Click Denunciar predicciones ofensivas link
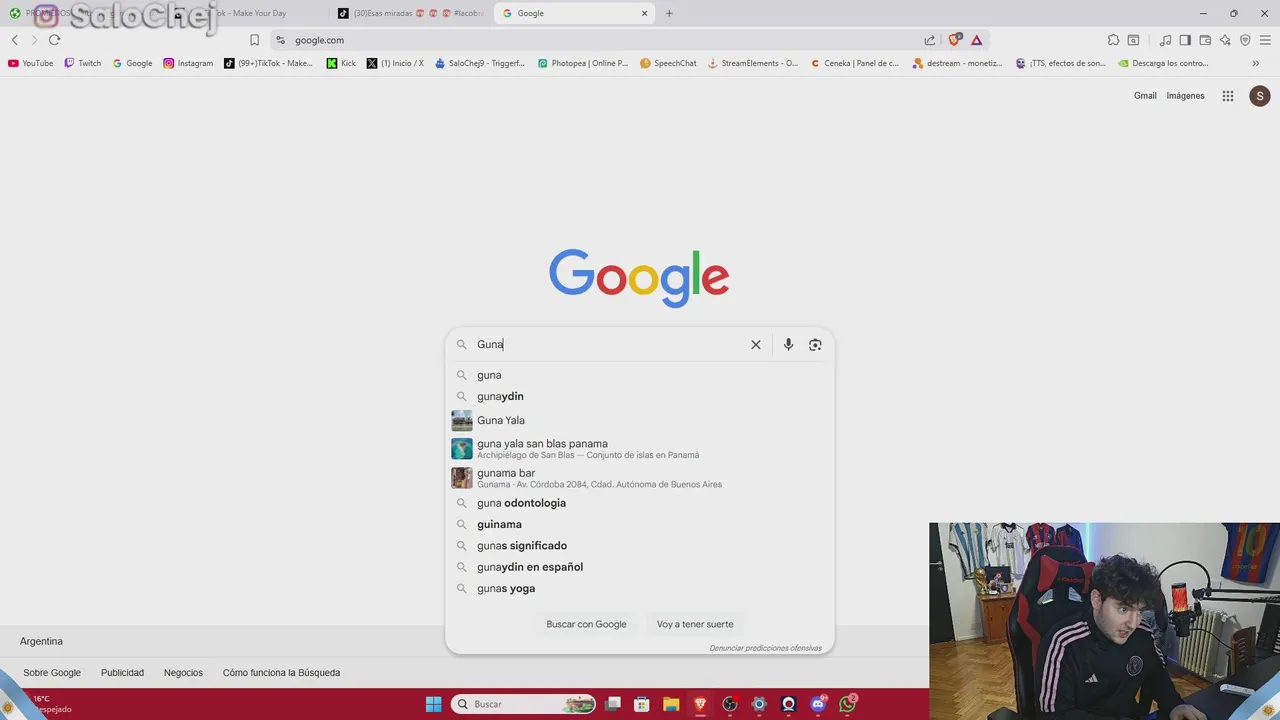The image size is (1280, 720). (765, 648)
